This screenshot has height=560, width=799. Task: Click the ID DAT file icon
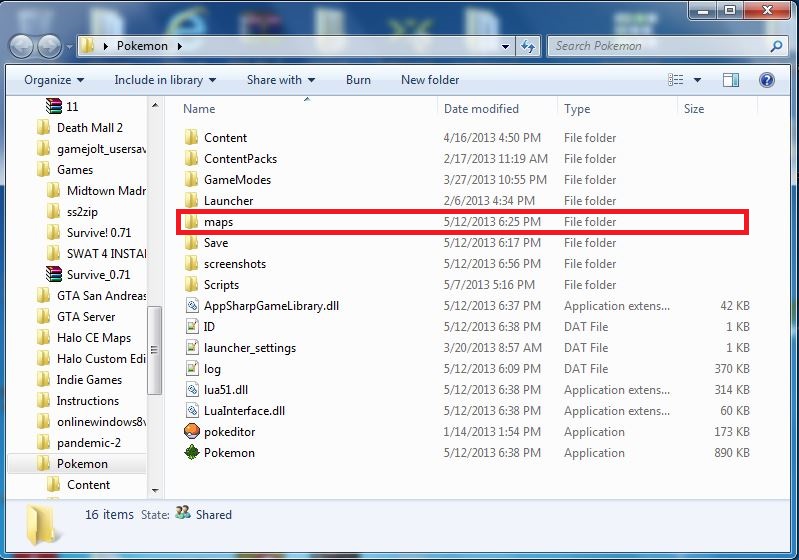point(192,327)
